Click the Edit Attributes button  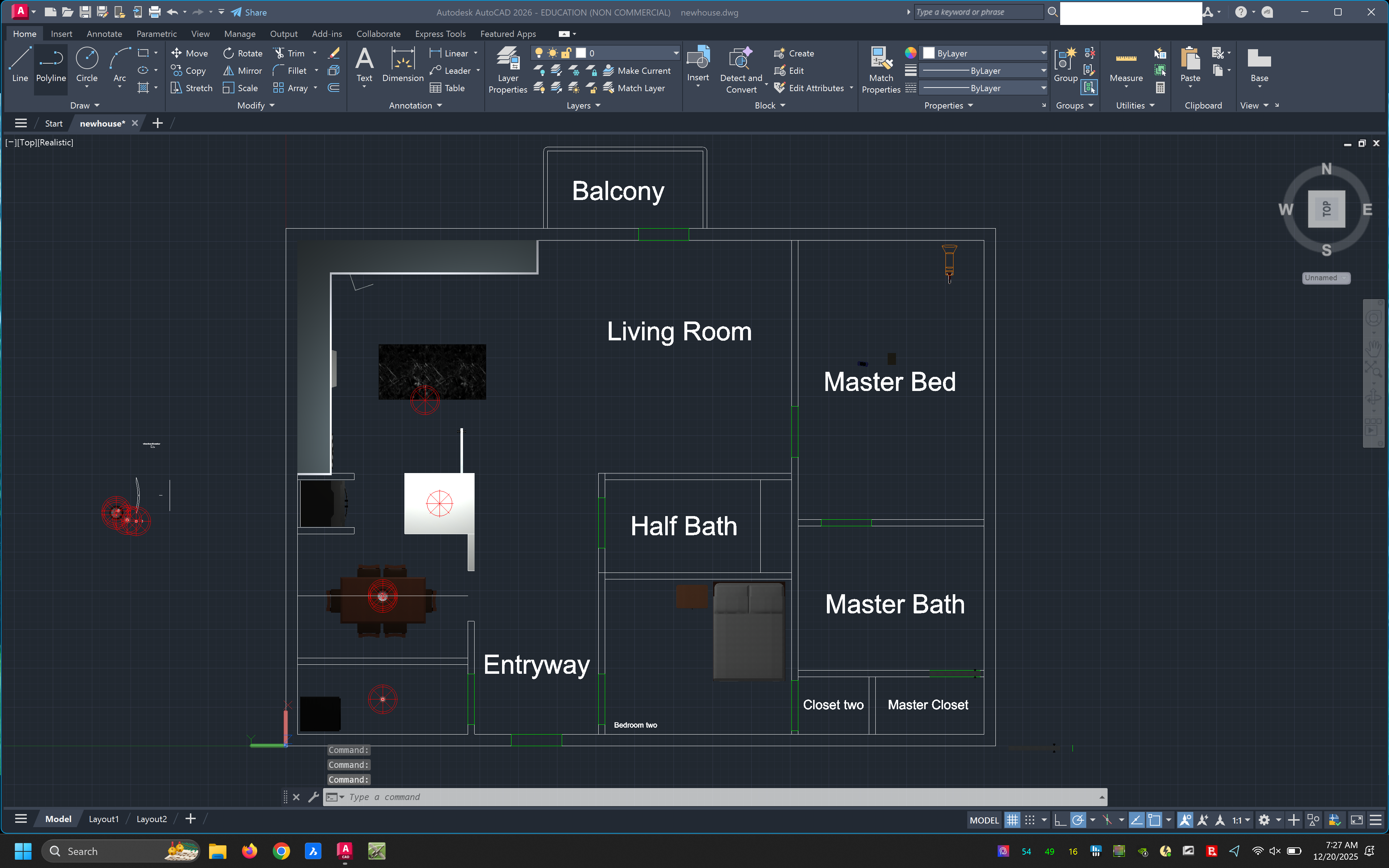tap(809, 88)
